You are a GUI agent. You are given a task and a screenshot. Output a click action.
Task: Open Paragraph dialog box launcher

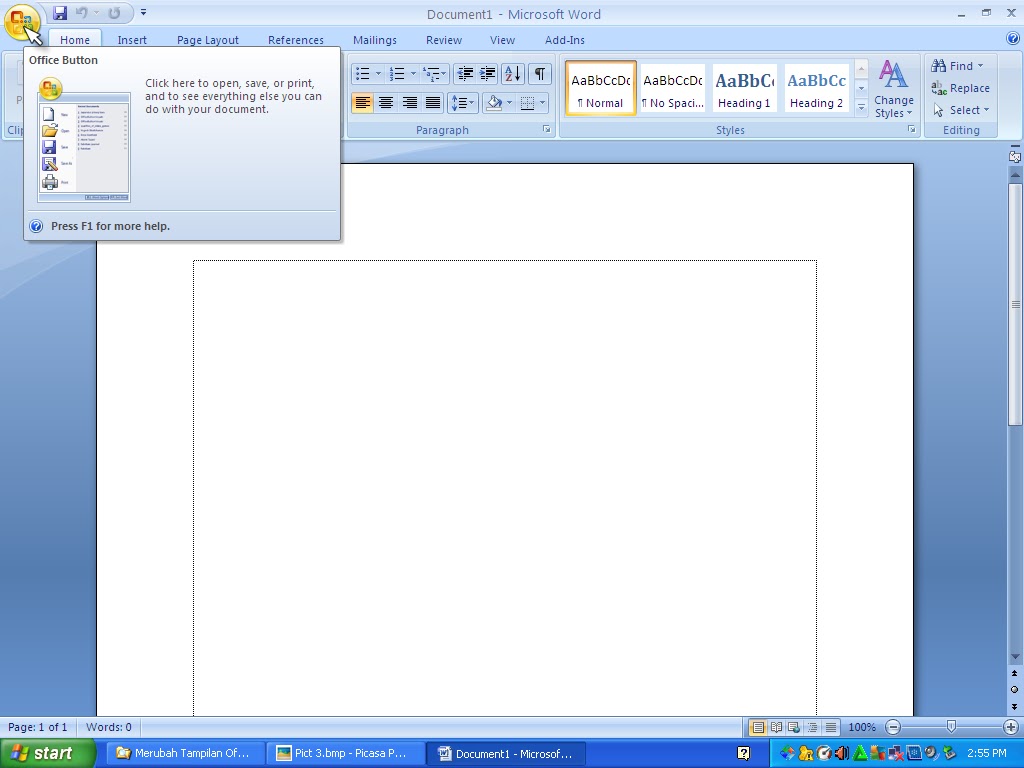point(547,130)
